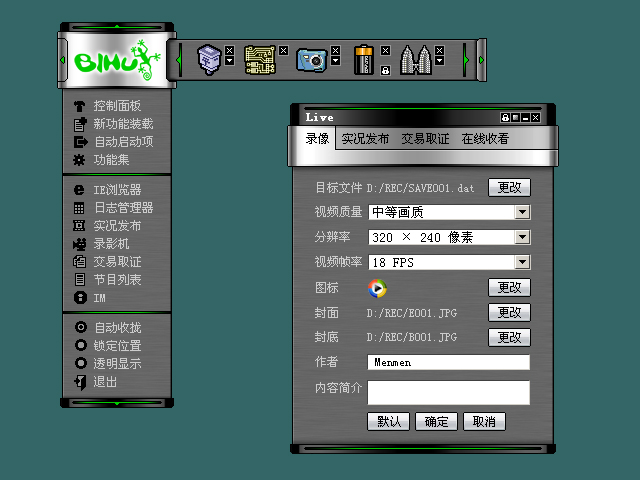
Task: Toggle the 透明显示 option
Action: (81, 363)
